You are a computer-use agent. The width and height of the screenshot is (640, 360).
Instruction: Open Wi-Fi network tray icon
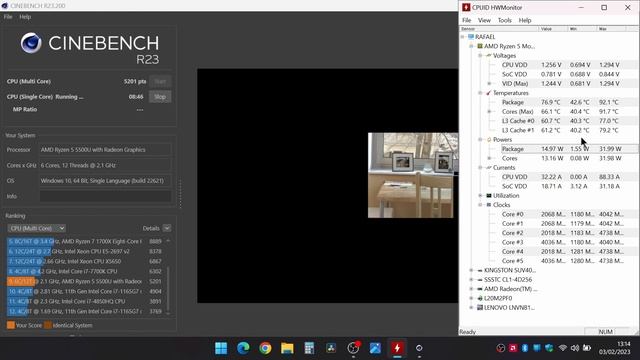point(562,348)
